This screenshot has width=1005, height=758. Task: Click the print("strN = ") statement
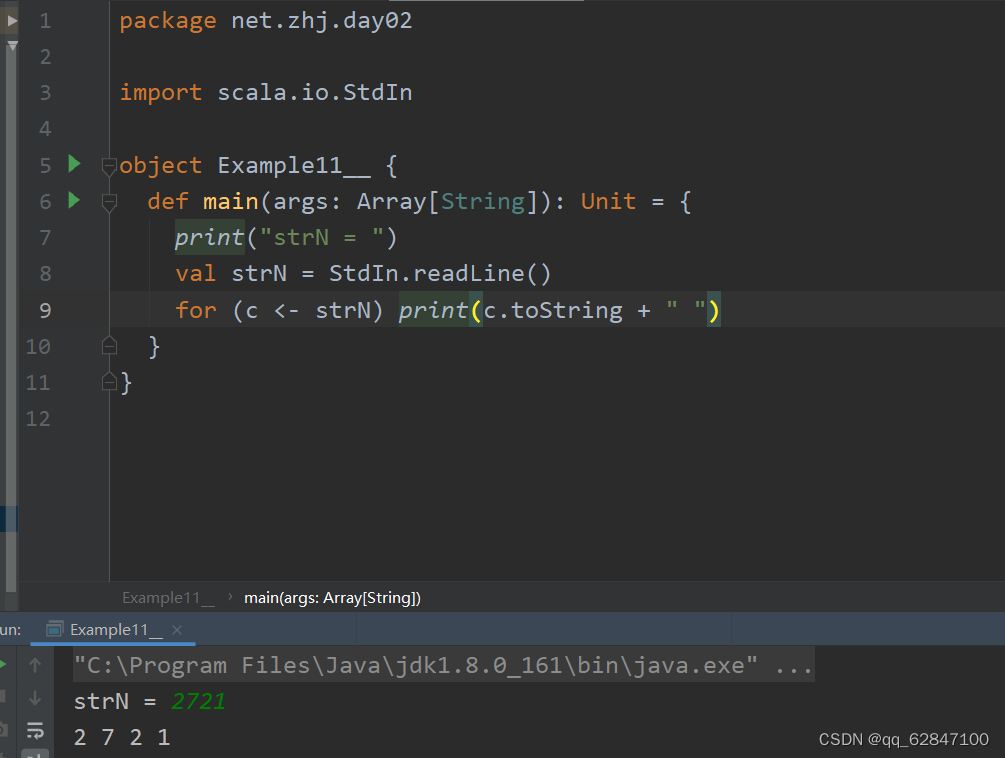point(286,238)
